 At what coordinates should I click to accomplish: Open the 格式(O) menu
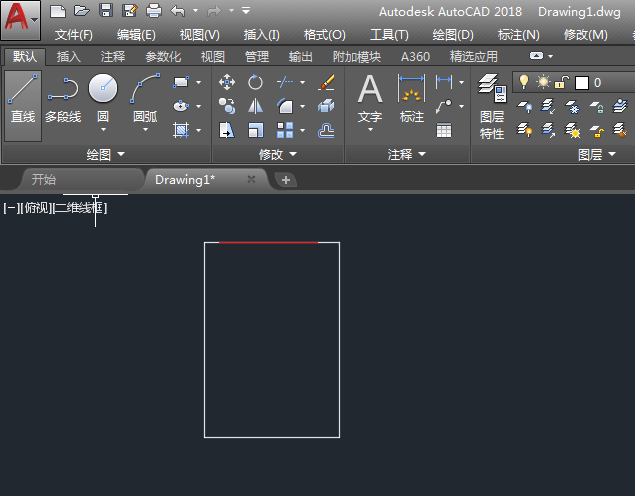(325, 35)
